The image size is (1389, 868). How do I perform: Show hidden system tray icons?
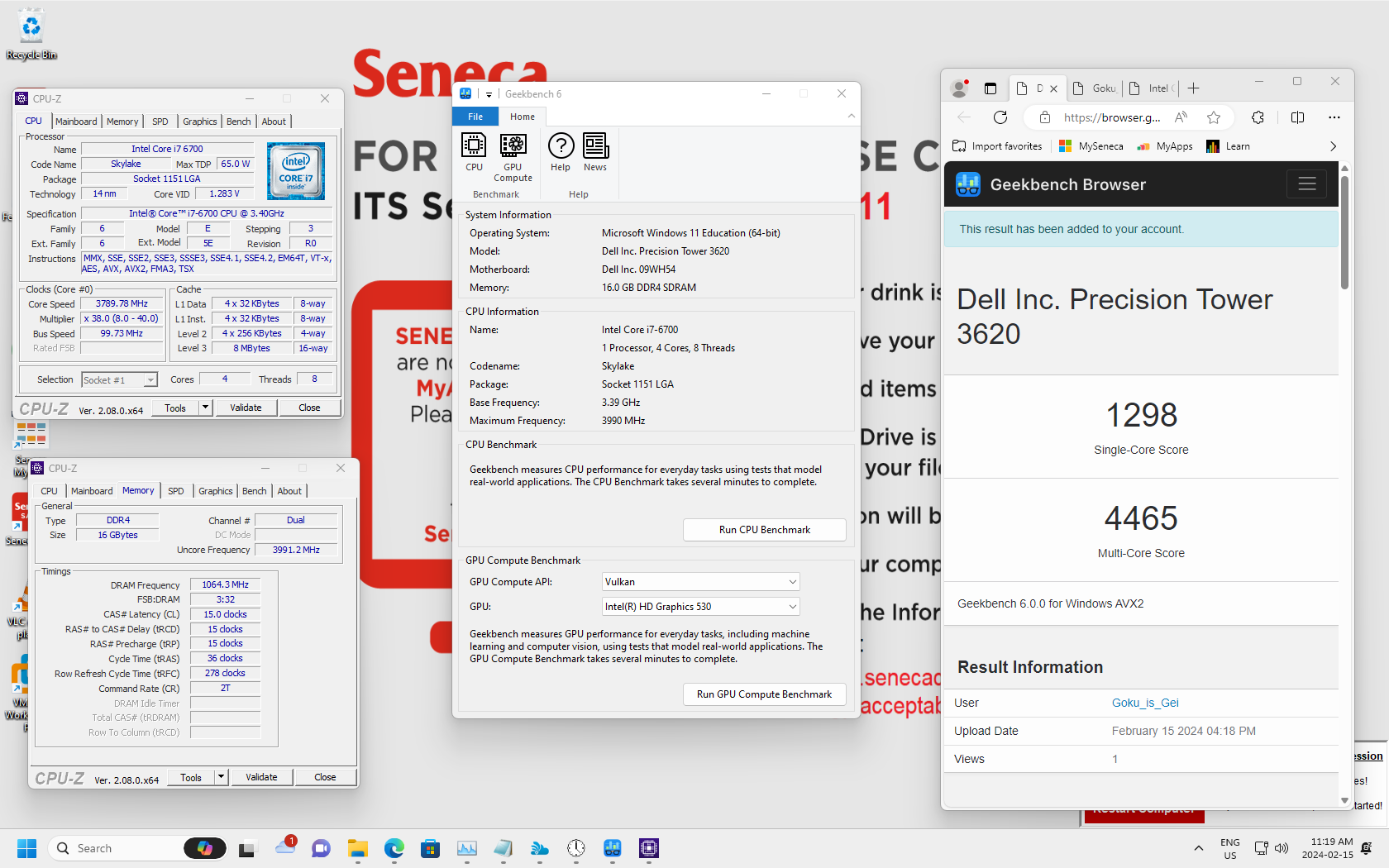1199,848
